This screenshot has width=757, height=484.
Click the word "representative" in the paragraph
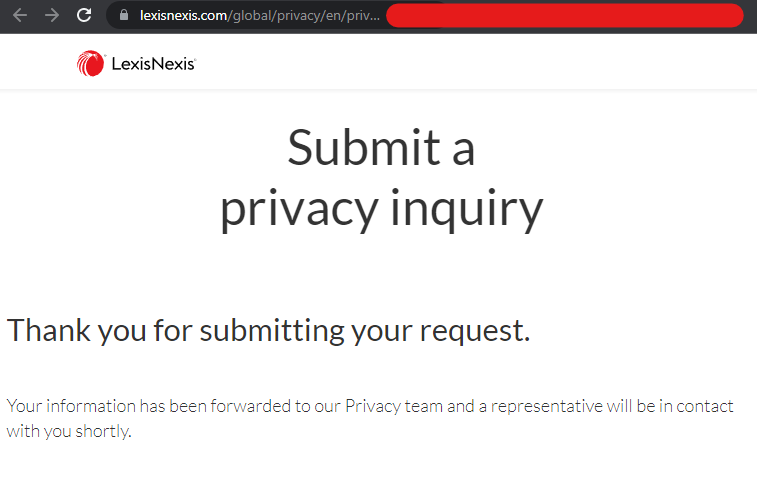coord(547,406)
